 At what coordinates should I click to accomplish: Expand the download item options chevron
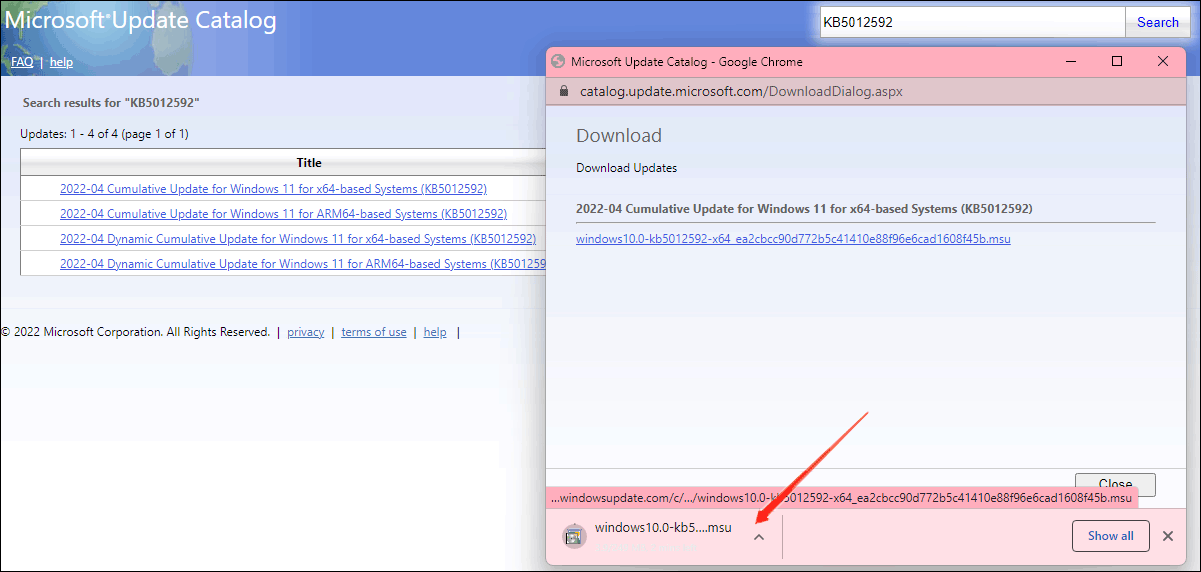[x=759, y=537]
